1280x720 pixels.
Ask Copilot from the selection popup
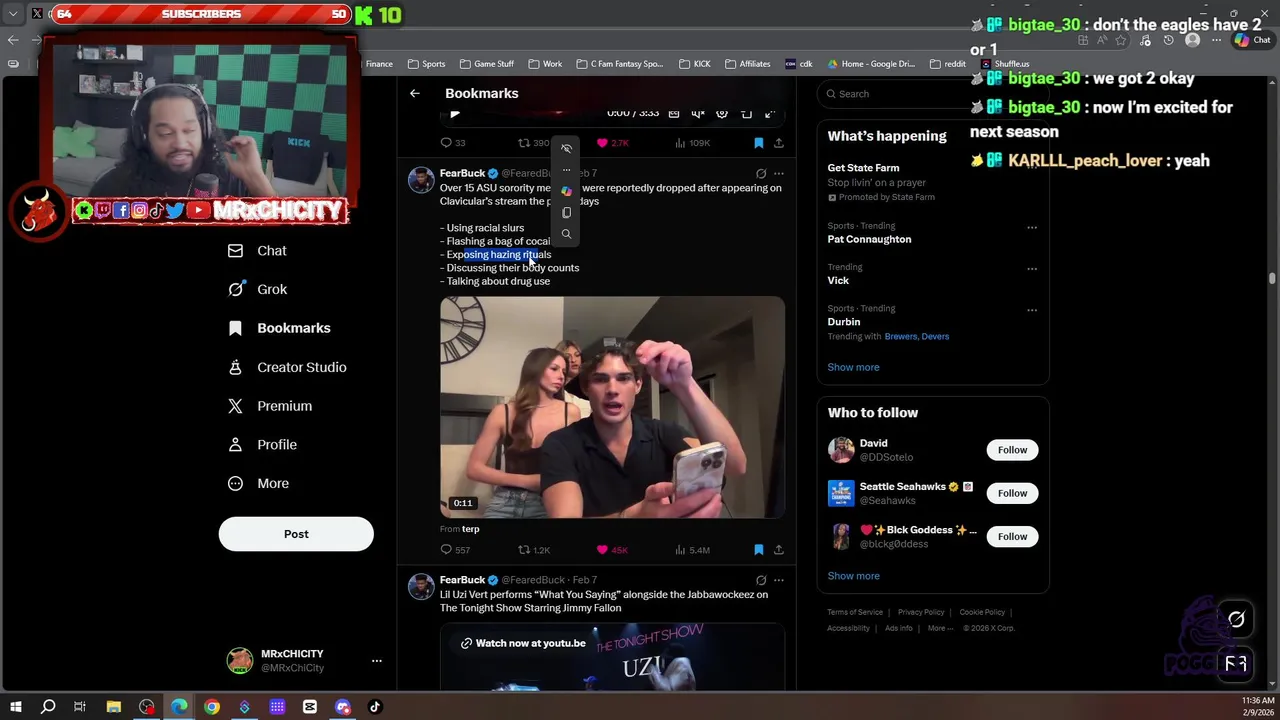(566, 191)
